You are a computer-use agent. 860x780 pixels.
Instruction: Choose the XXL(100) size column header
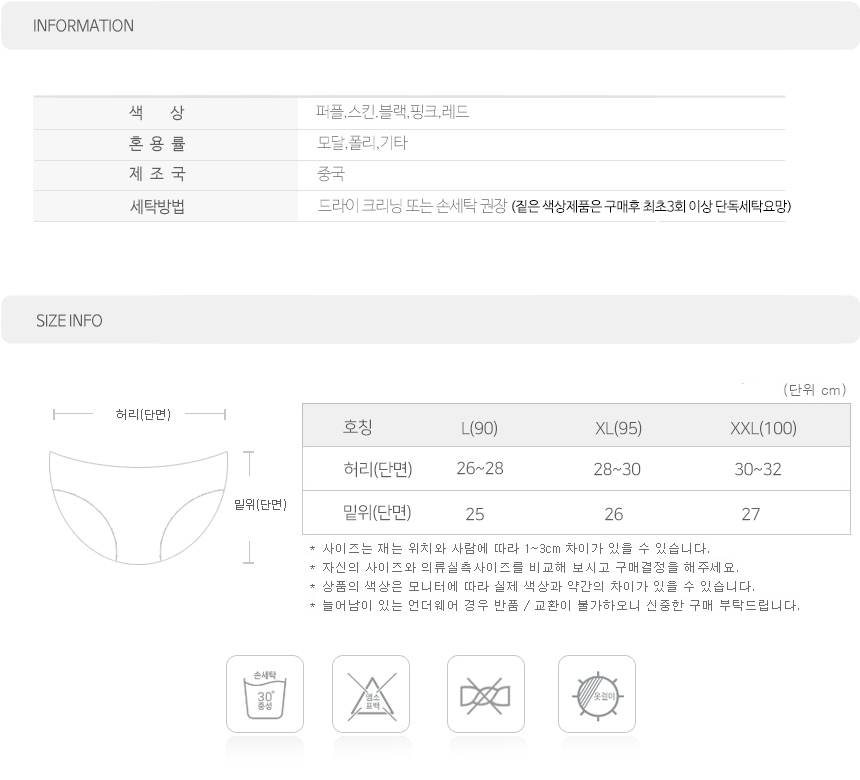[763, 428]
